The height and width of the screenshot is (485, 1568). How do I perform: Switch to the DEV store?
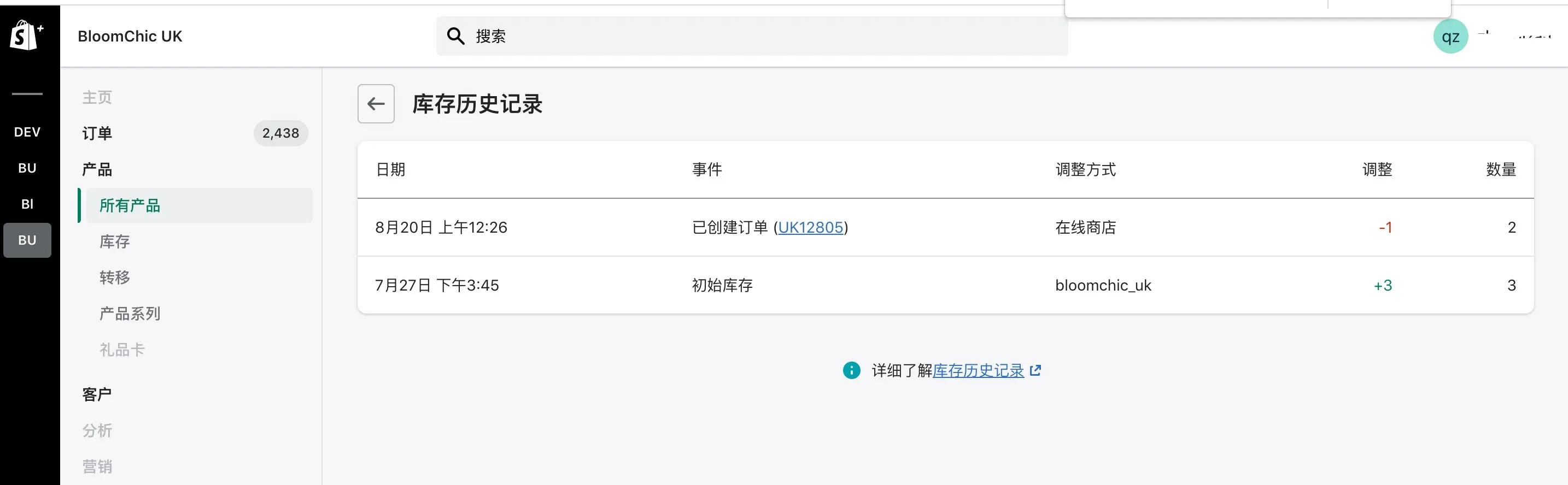pyautogui.click(x=27, y=132)
